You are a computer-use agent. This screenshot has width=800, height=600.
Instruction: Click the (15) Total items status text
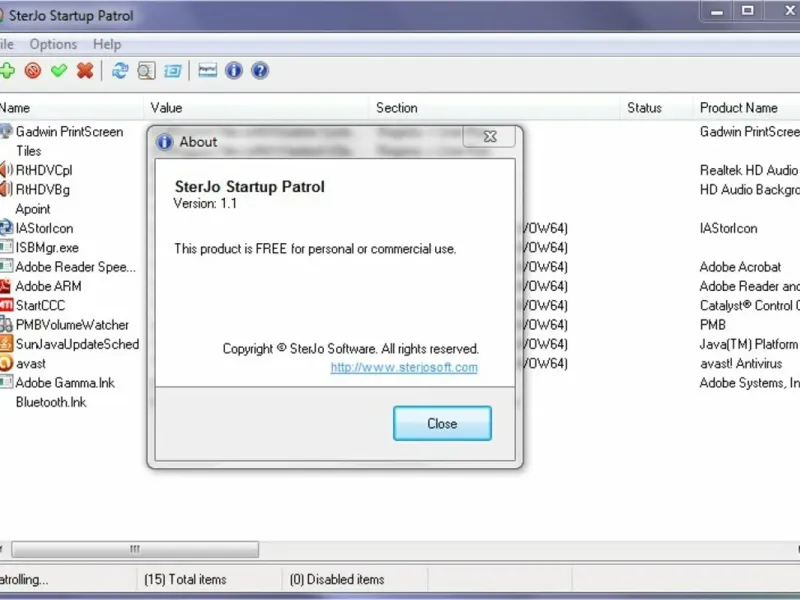coord(185,580)
